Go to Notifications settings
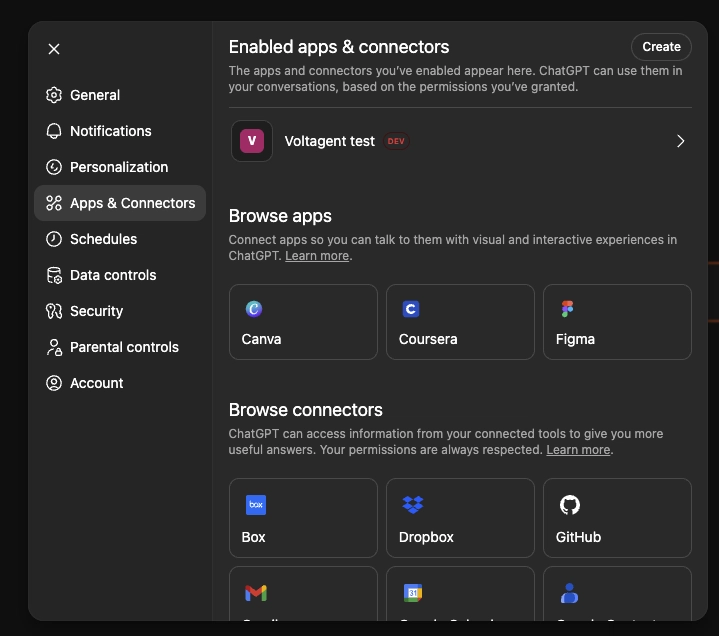The height and width of the screenshot is (636, 719). 110,131
